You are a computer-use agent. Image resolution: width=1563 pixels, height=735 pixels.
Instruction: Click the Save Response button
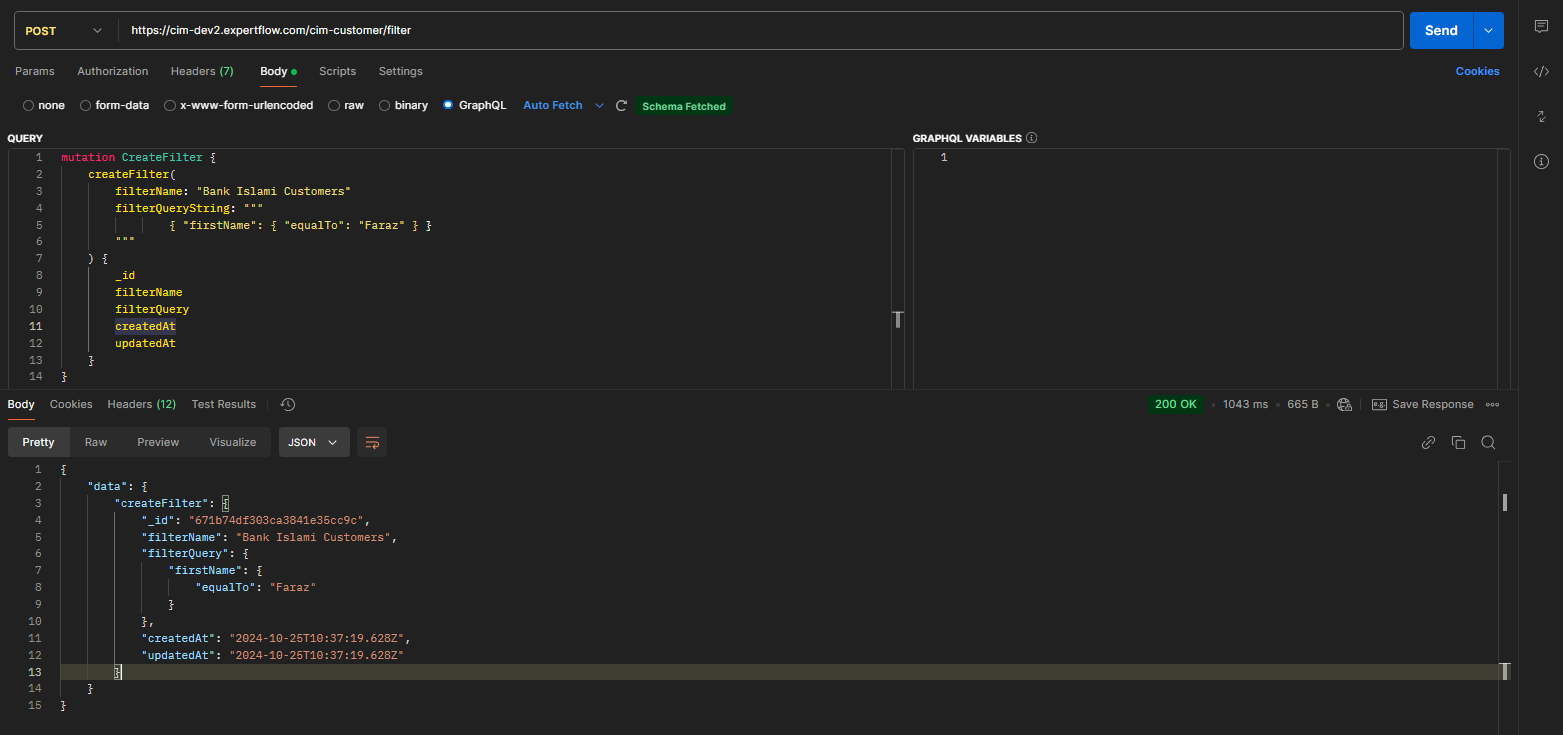pos(1422,405)
